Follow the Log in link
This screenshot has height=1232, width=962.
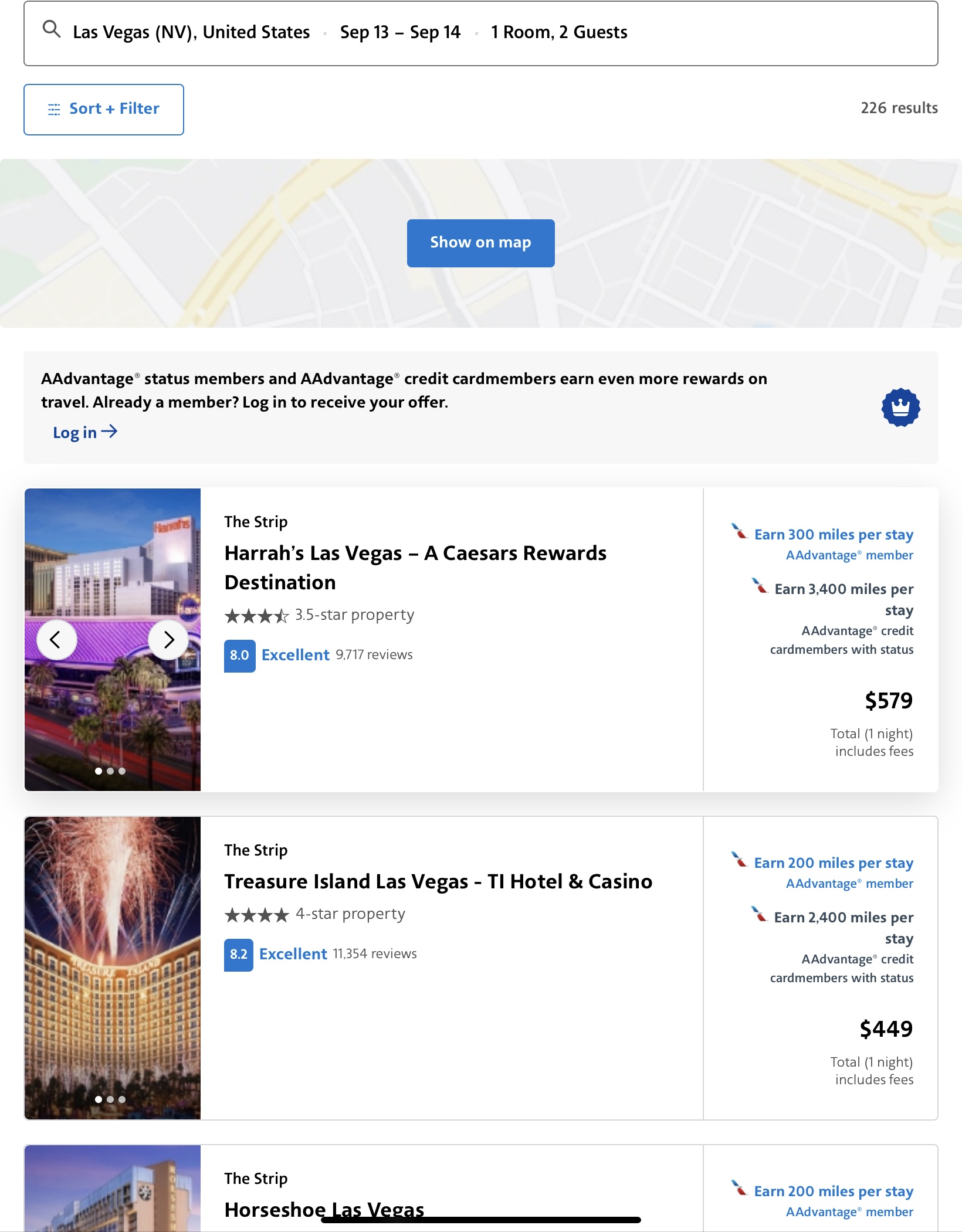[x=85, y=432]
